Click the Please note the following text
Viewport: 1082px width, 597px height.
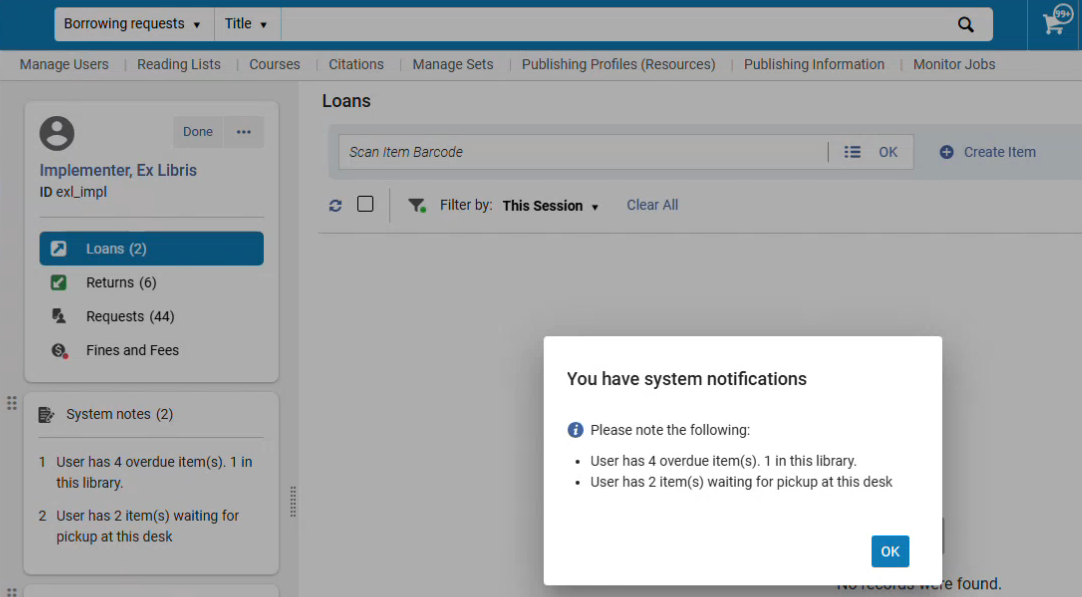pyautogui.click(x=670, y=430)
